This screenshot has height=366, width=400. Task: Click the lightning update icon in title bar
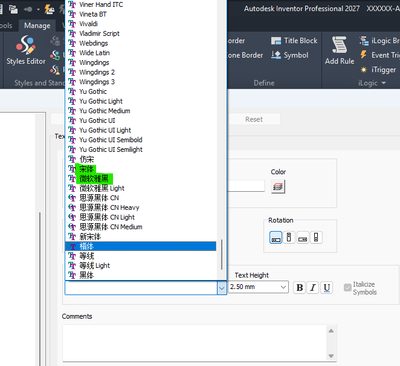click(49, 9)
